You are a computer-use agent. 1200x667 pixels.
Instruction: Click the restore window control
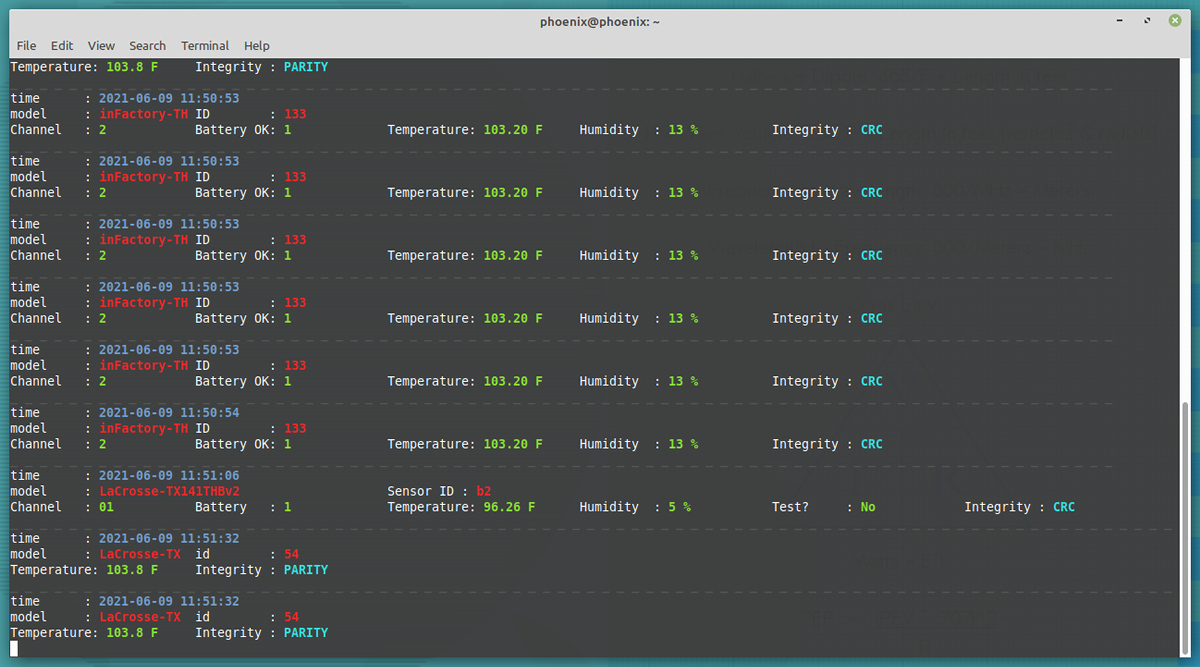[1147, 20]
